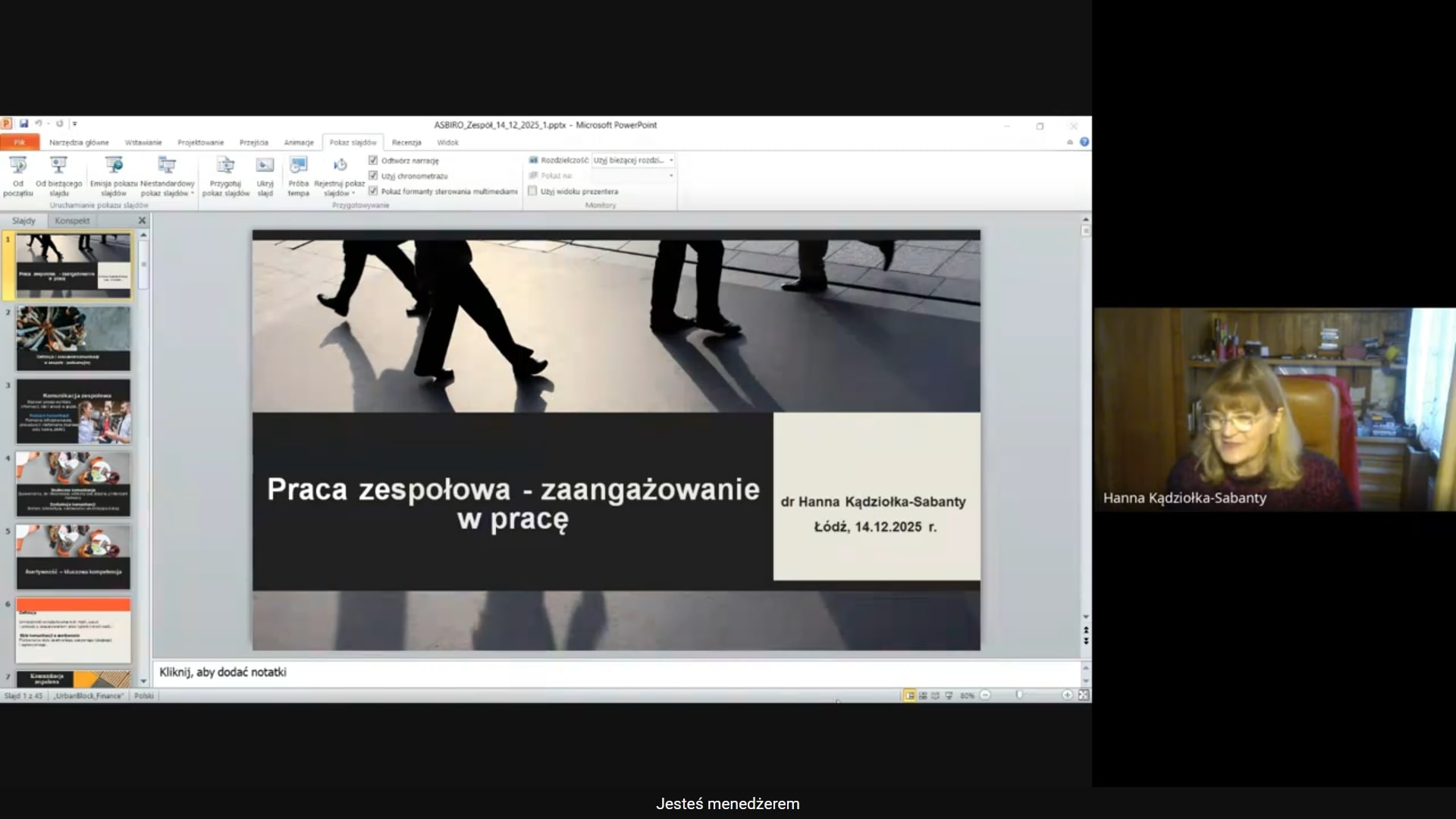Start 'Próba tempa' rehearse timings
This screenshot has height=819, width=1456.
(x=298, y=166)
